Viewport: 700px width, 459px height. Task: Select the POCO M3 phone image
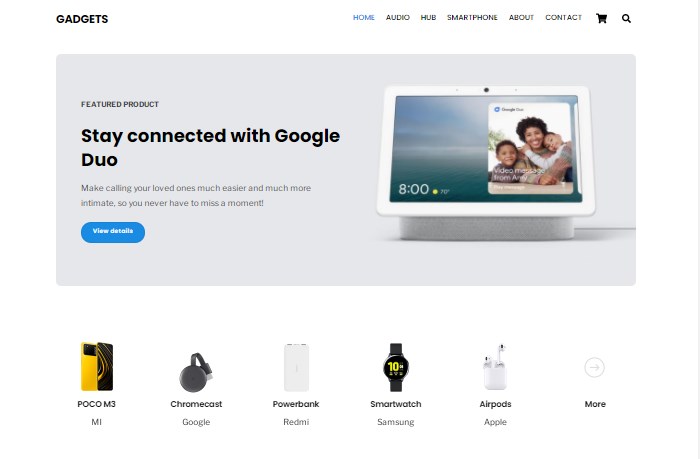tap(96, 367)
